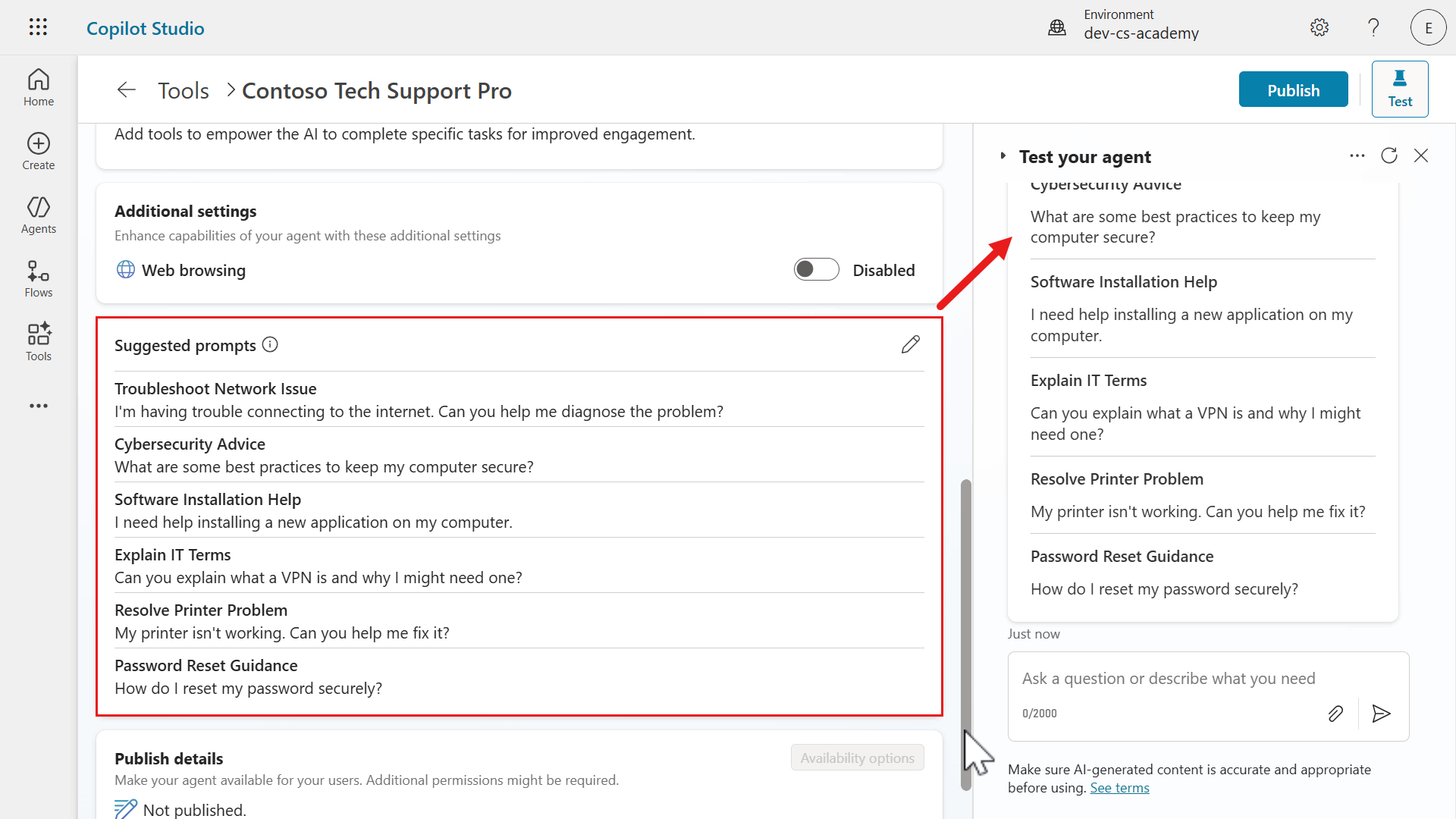Expand more items in left sidebar
Viewport: 1456px width, 819px height.
[38, 406]
